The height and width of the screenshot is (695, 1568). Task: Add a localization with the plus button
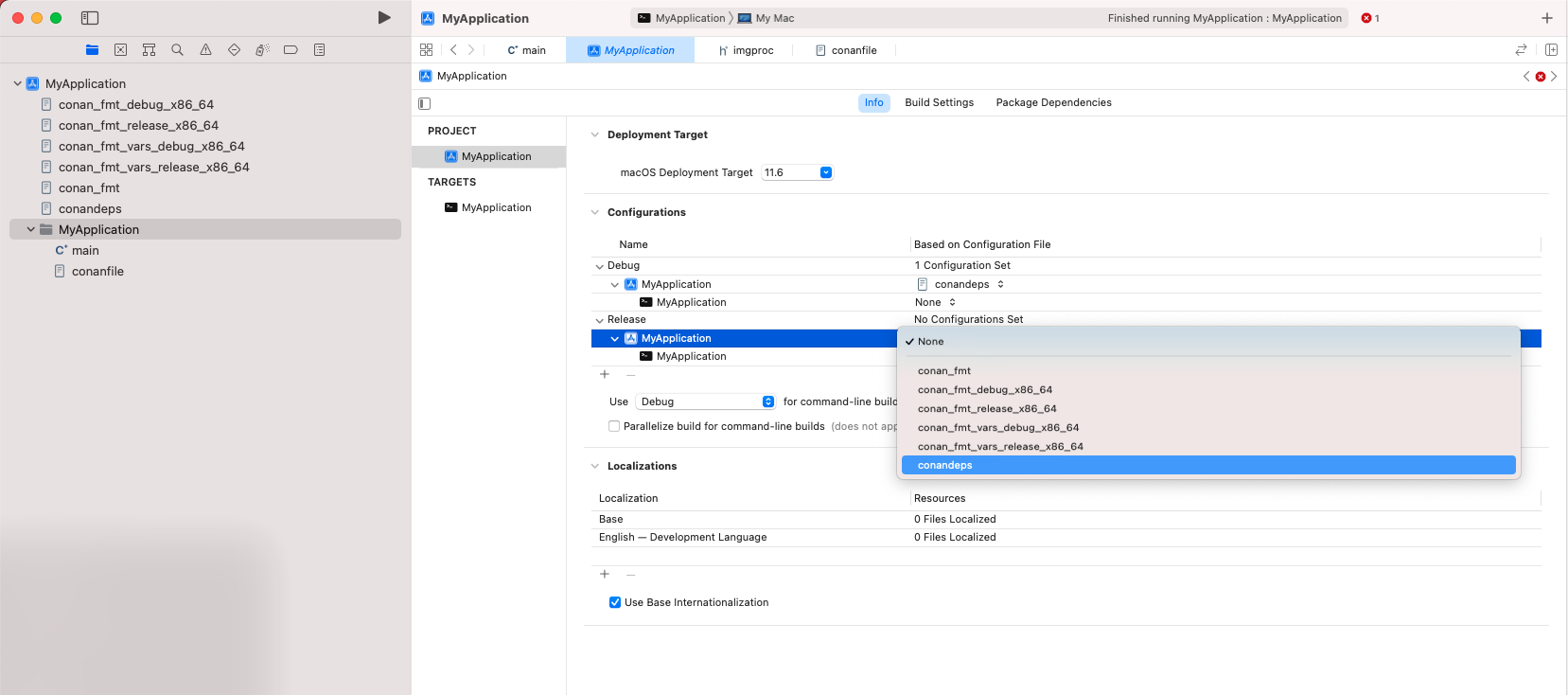click(605, 575)
